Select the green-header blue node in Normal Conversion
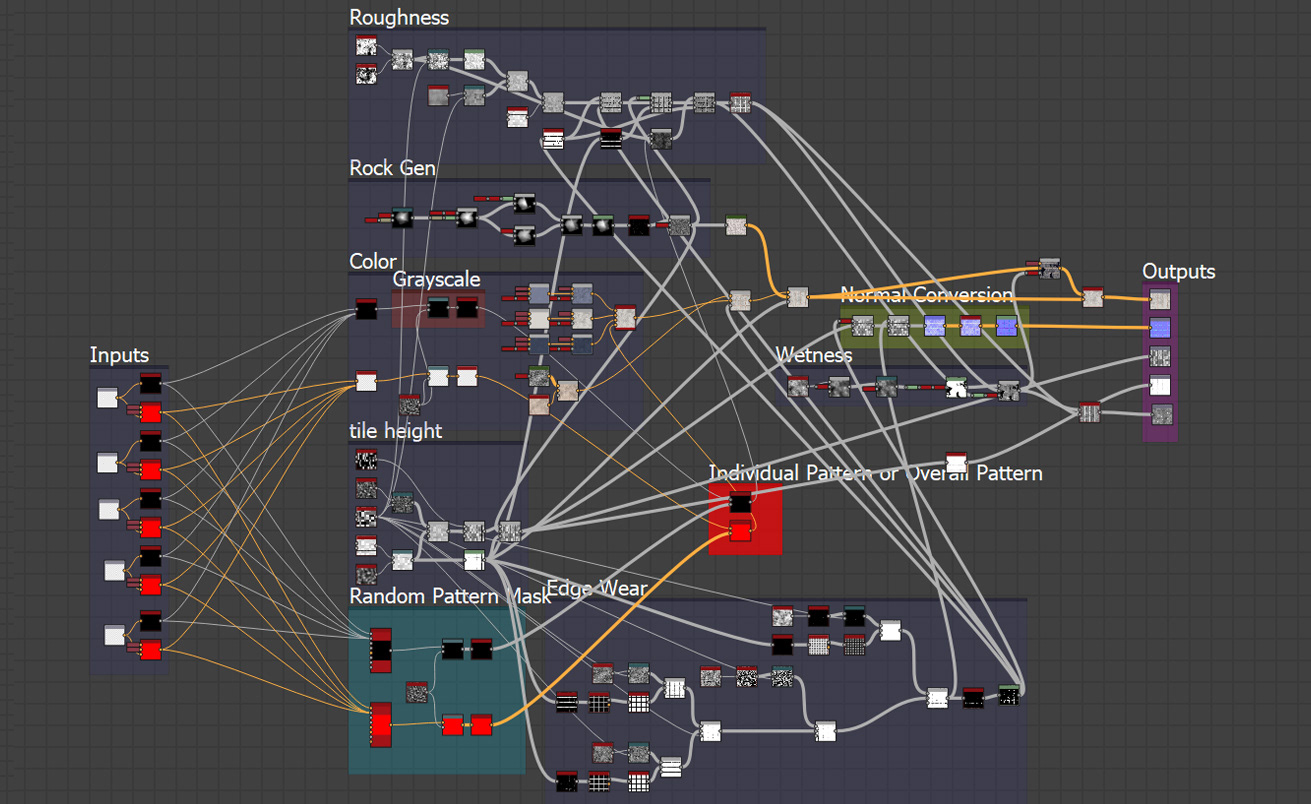Image resolution: width=1311 pixels, height=804 pixels. [x=1006, y=325]
